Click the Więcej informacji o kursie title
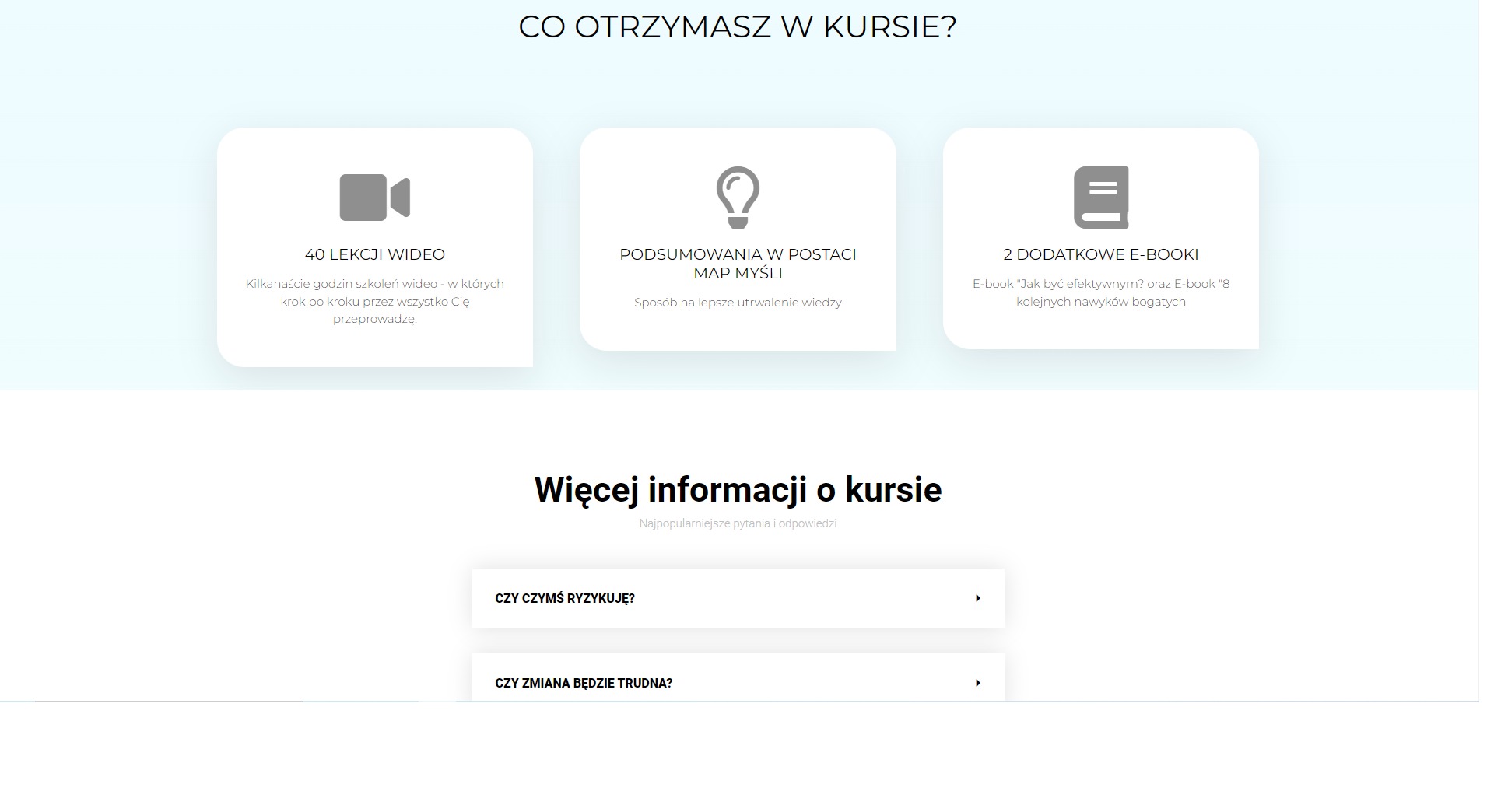Viewport: 1494px width, 812px height. coord(737,490)
